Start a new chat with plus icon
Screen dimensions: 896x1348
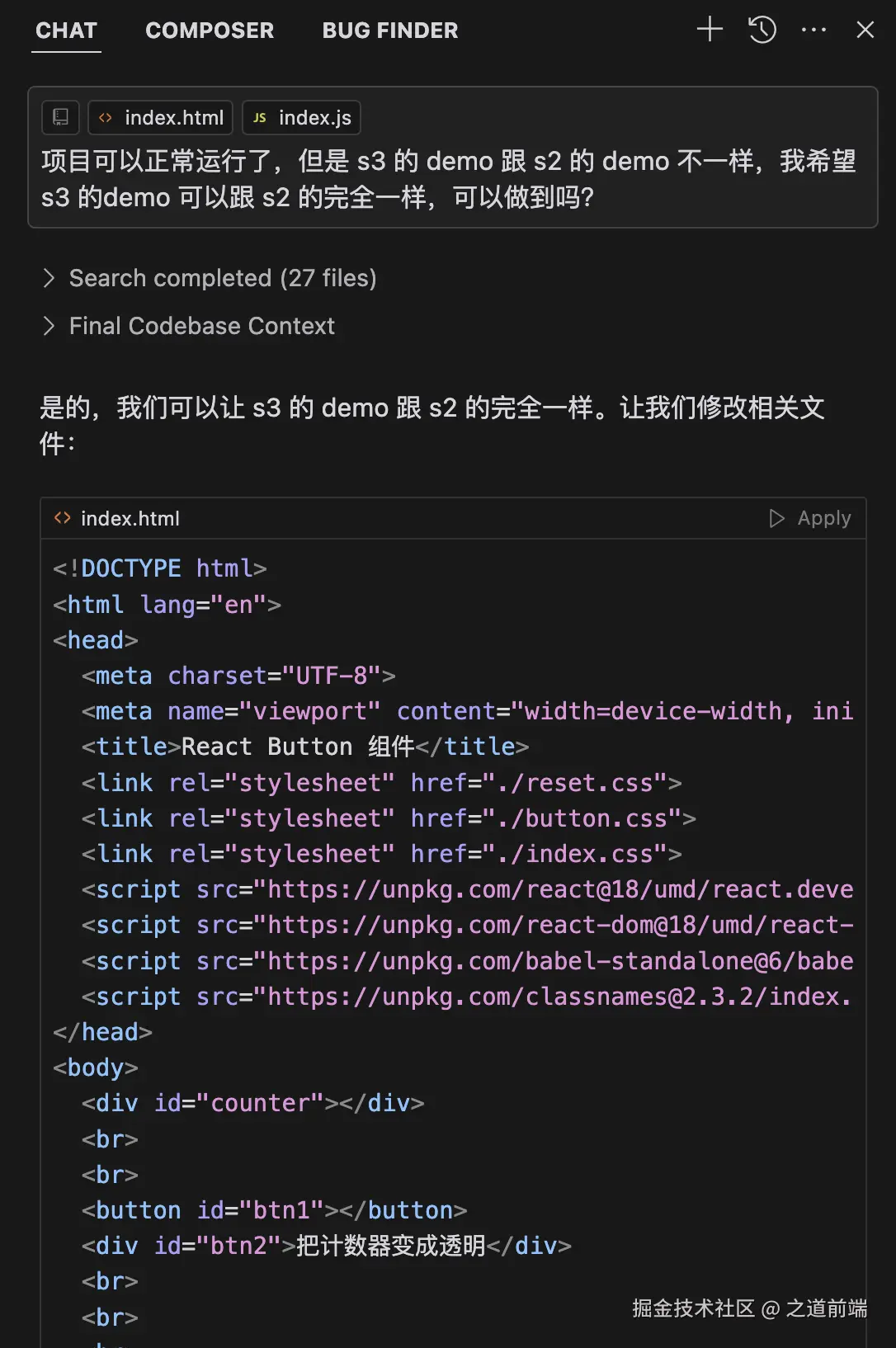tap(710, 30)
